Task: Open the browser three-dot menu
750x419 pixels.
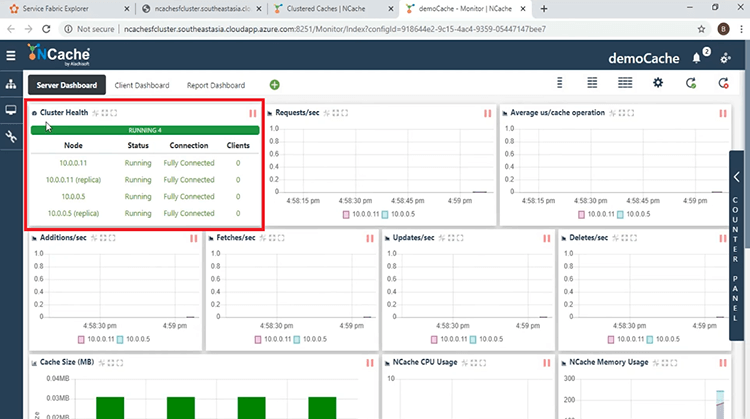Action: pos(741,29)
